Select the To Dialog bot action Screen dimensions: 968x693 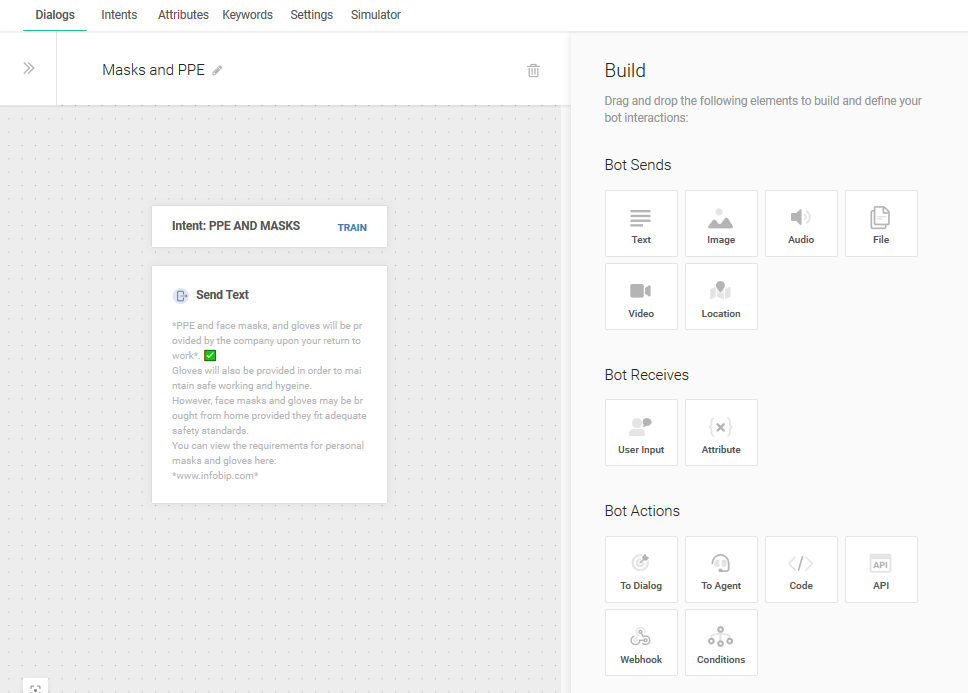click(641, 570)
